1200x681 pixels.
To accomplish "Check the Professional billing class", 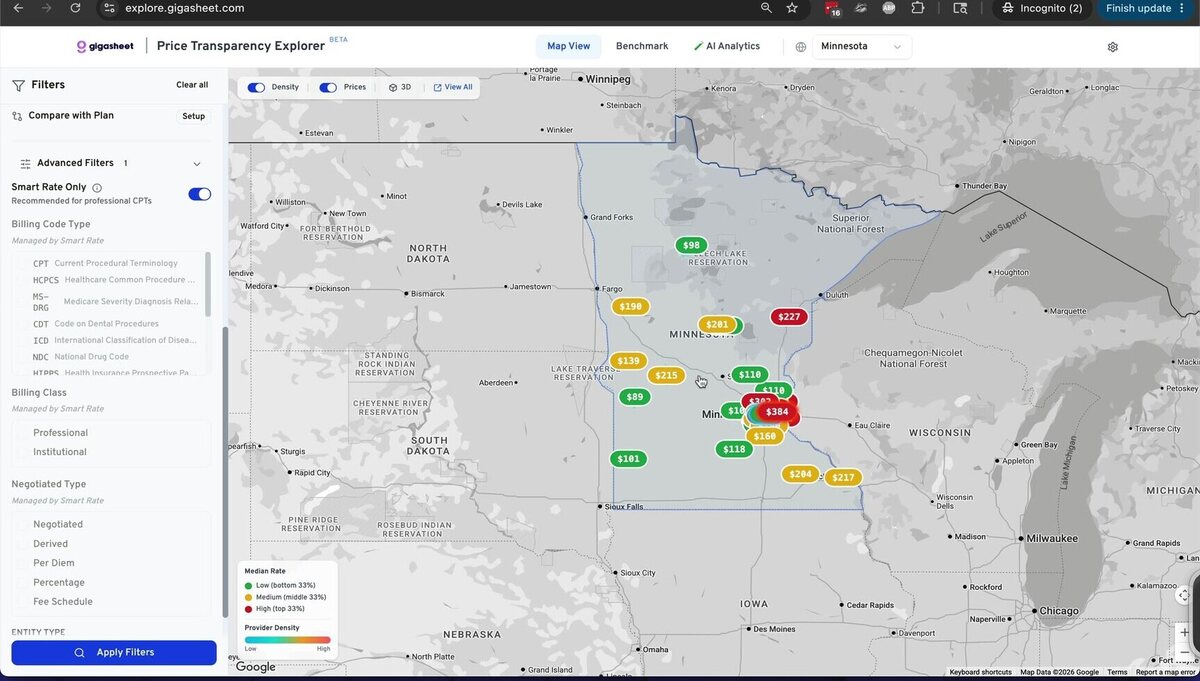I will point(24,433).
